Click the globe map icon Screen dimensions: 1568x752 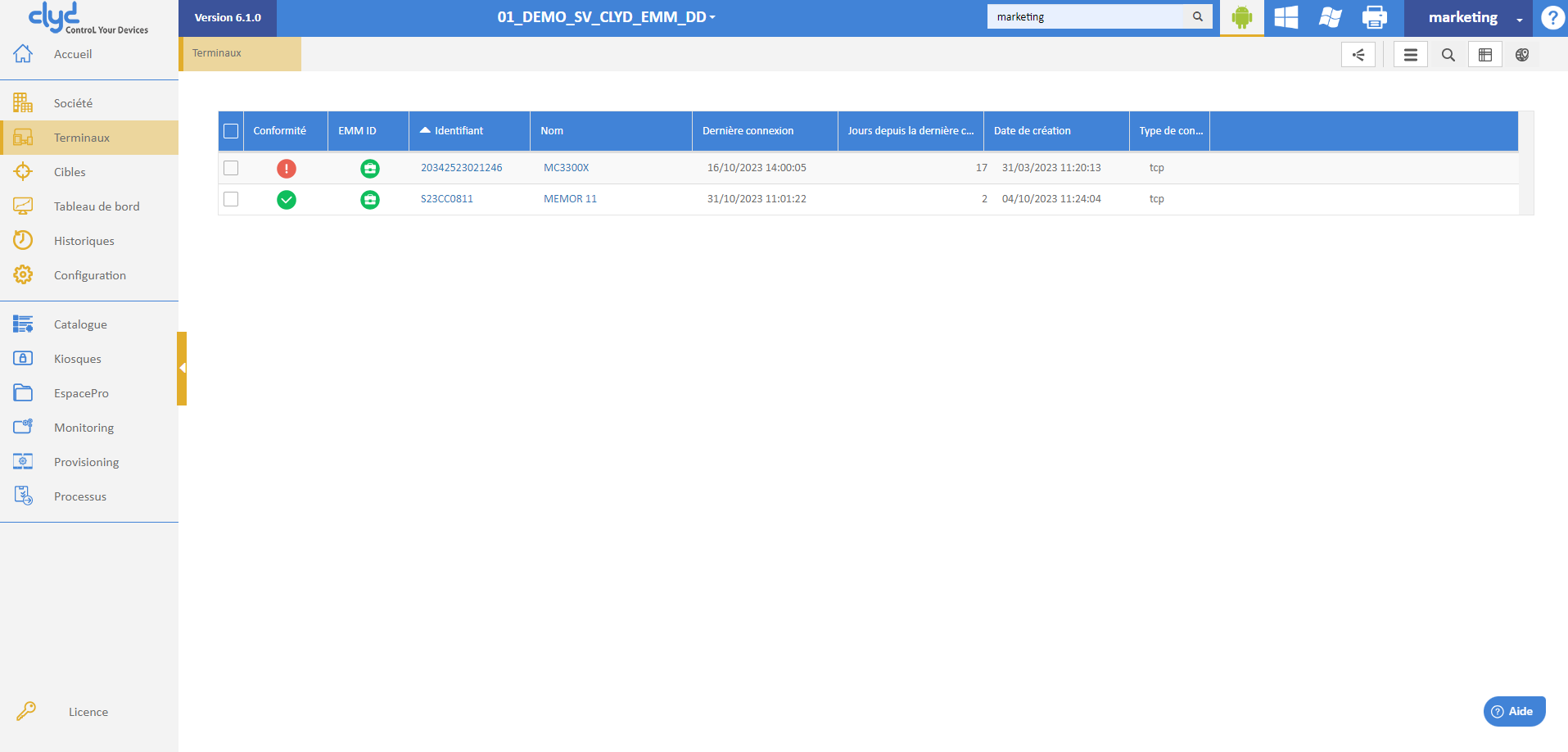pyautogui.click(x=1522, y=55)
